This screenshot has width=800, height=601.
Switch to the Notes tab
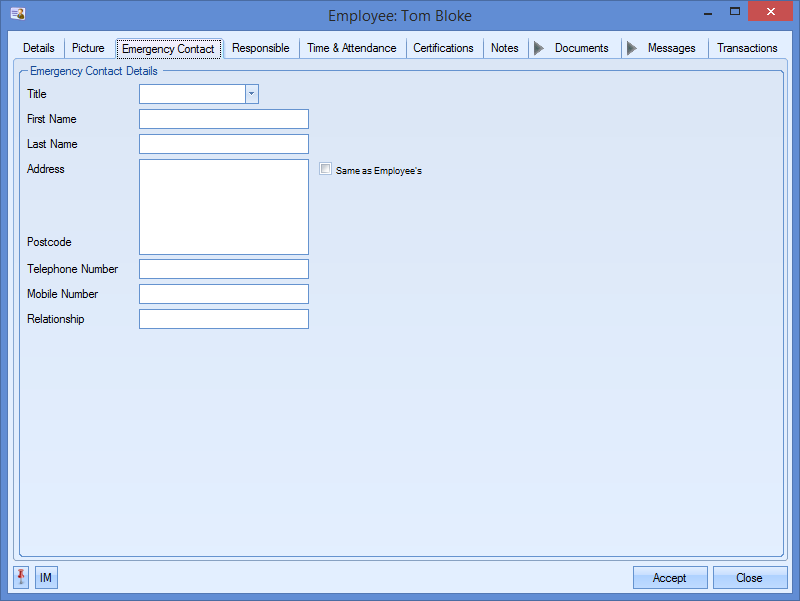click(x=505, y=48)
